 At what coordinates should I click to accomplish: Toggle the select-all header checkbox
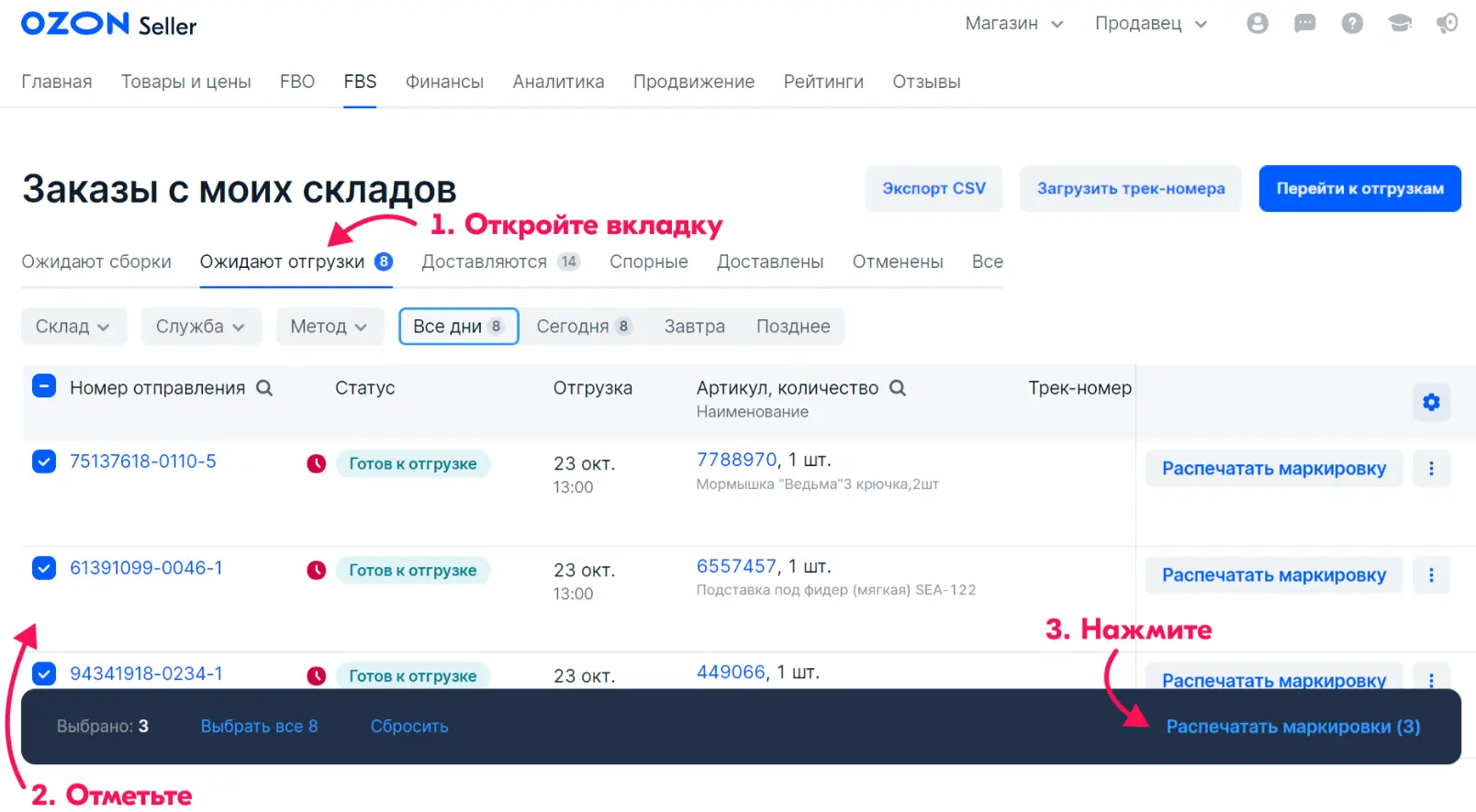(44, 386)
